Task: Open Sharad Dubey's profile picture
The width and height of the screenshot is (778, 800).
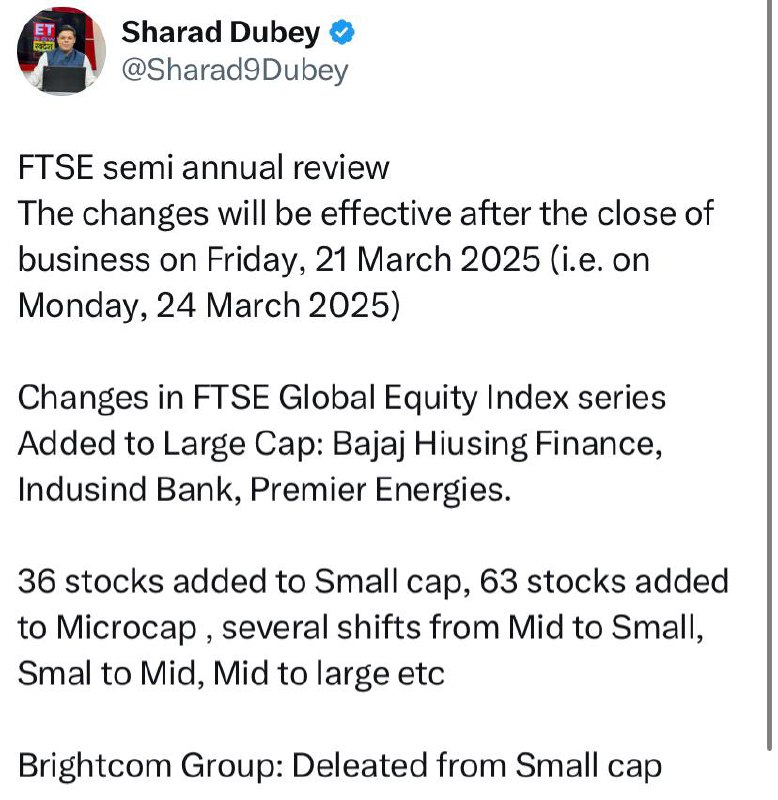Action: (61, 51)
